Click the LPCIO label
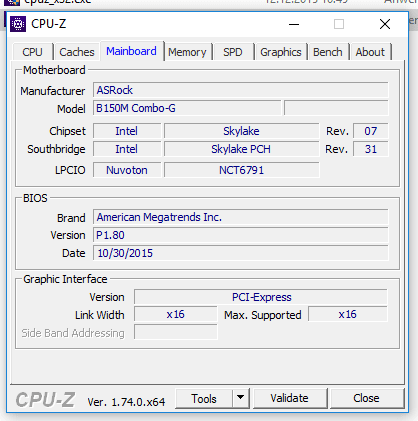Viewport: 418px width, 421px height. tap(70, 170)
